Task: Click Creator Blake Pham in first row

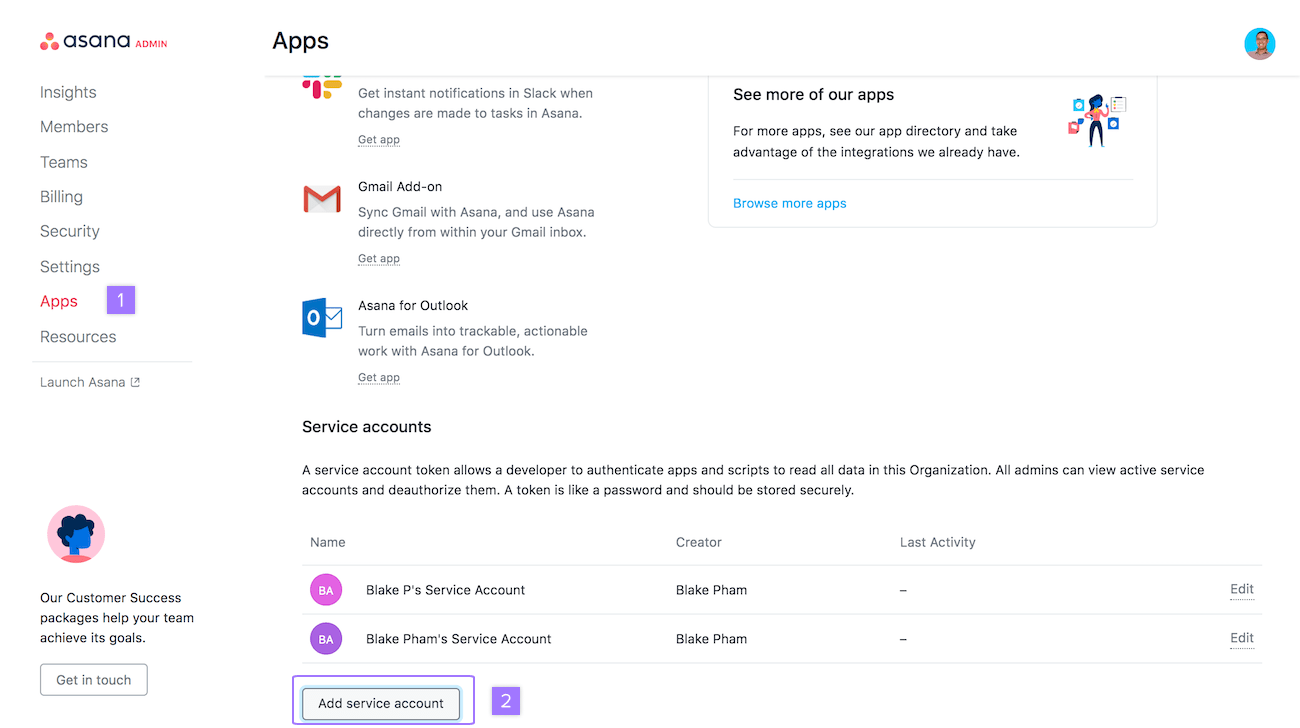Action: 712,590
